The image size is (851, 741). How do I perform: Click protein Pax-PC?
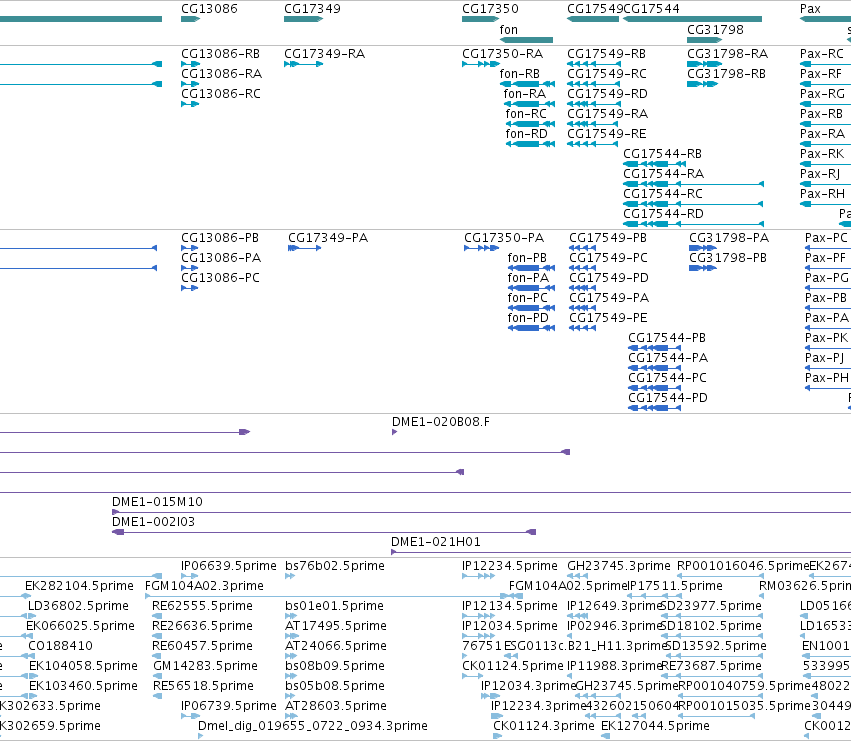pyautogui.click(x=826, y=238)
